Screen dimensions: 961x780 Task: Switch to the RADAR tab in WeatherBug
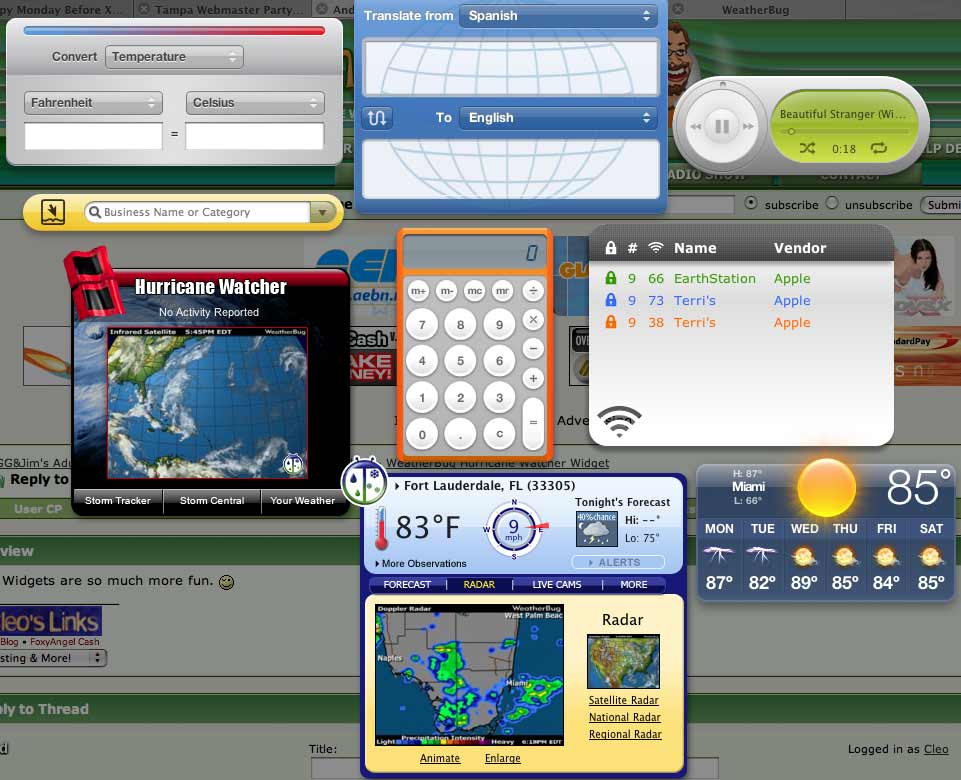(x=479, y=585)
